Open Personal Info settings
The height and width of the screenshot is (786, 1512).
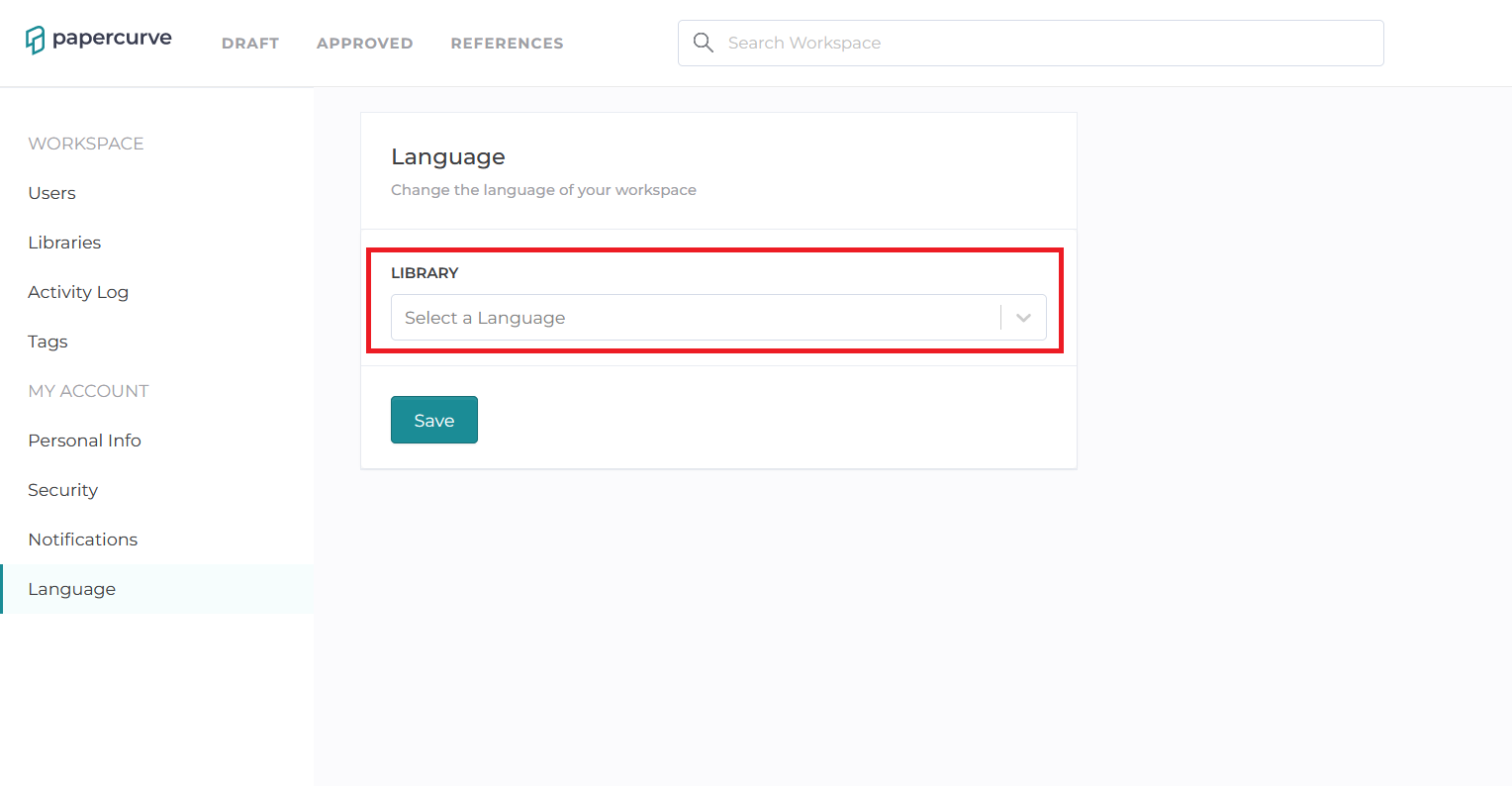tap(84, 440)
